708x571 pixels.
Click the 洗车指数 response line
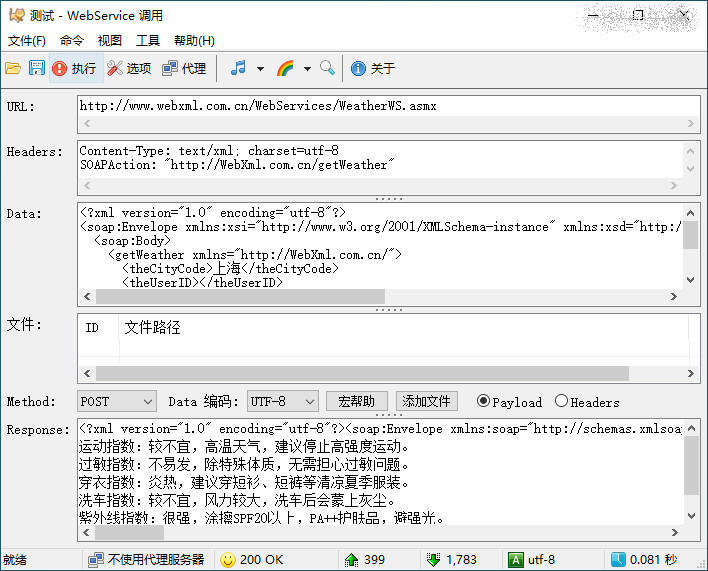(x=237, y=500)
